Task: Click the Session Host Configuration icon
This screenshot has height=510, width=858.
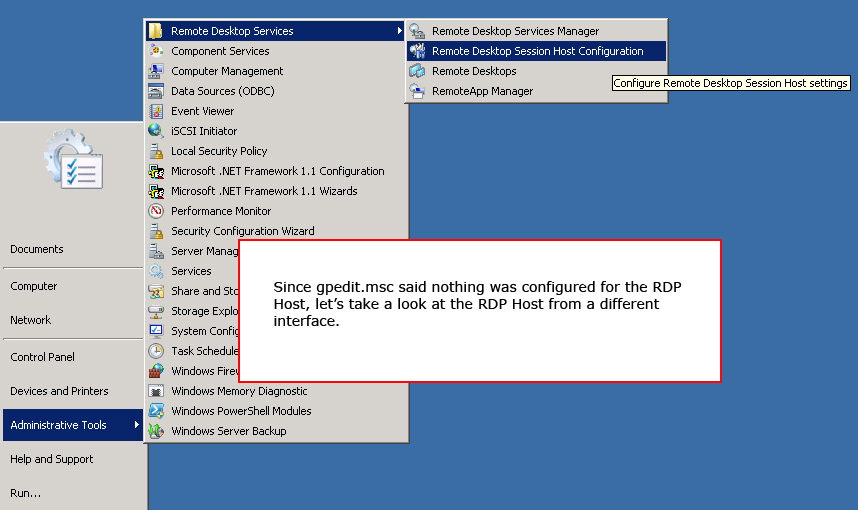Action: click(417, 51)
